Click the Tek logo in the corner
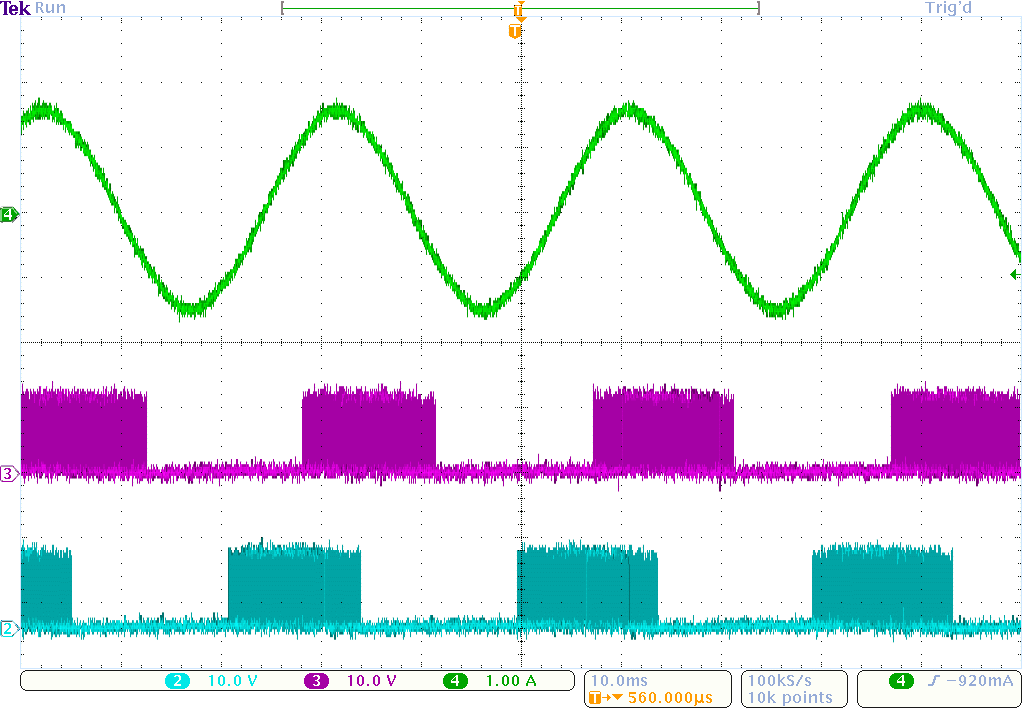 pos(16,8)
